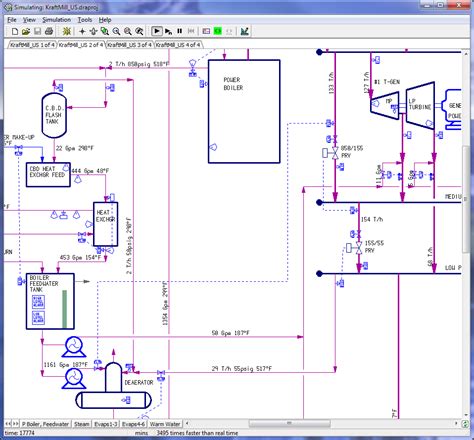Screen dimensions: 474x440
Task: Select the Heat Exchgr block
Action: click(x=105, y=224)
